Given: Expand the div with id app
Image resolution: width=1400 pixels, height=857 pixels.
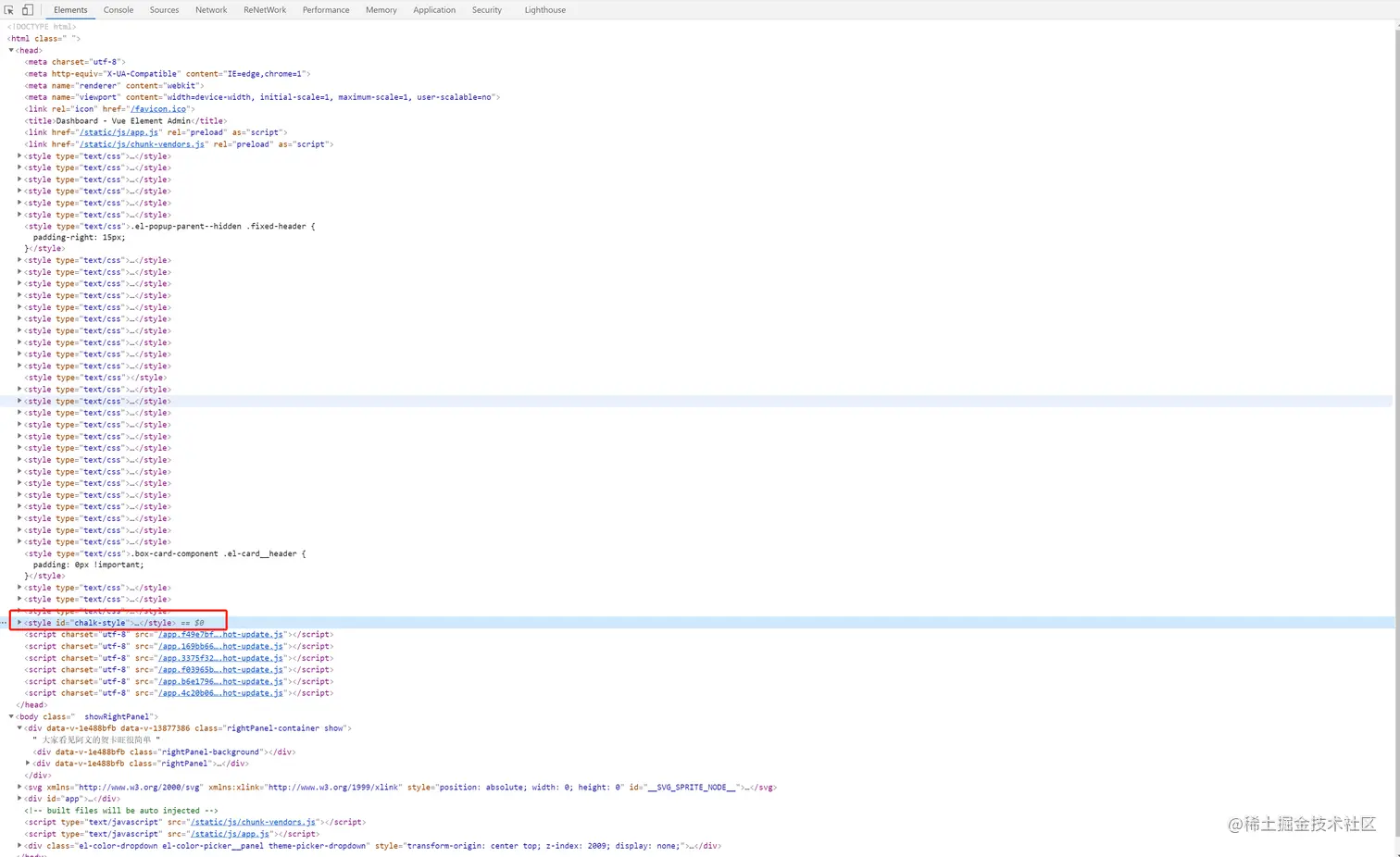Looking at the screenshot, I should click(19, 798).
